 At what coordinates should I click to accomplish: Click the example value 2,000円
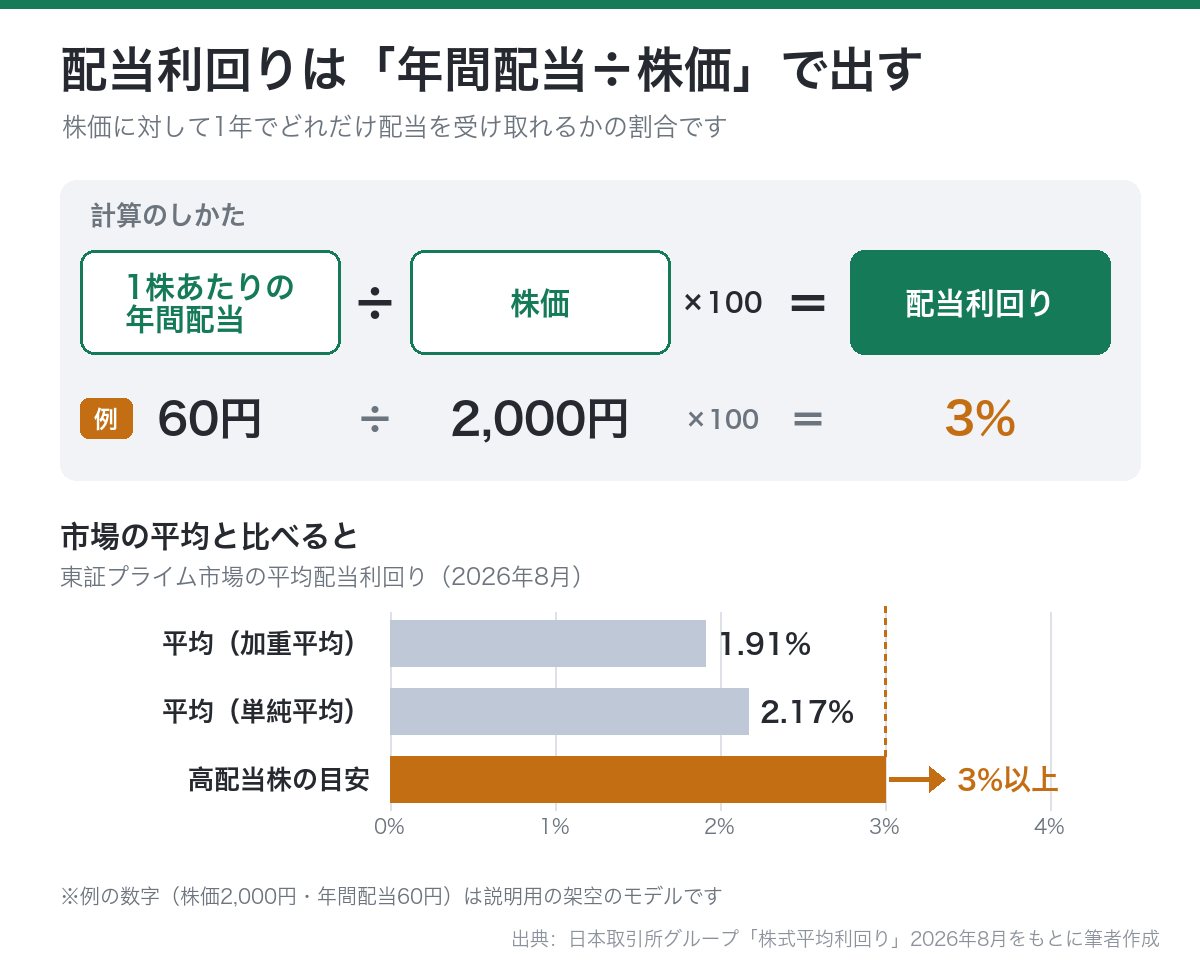click(540, 419)
